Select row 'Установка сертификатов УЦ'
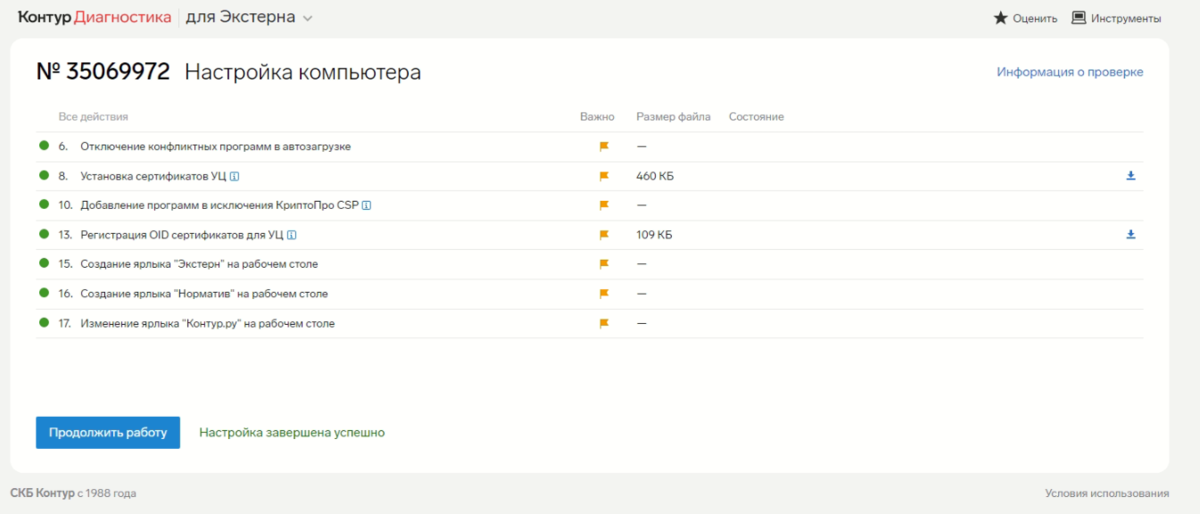1200x514 pixels. (590, 176)
